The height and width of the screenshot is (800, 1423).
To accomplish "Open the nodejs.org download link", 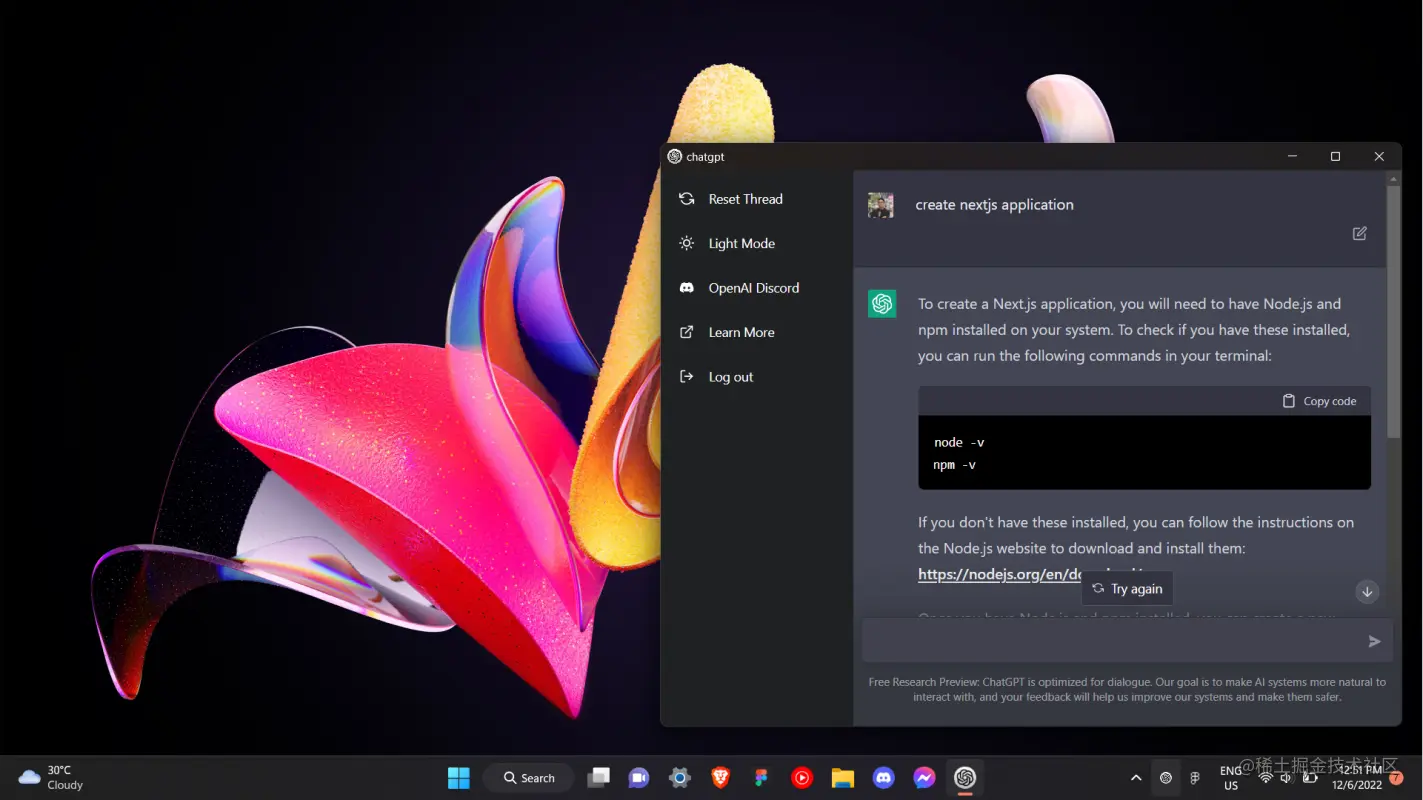I will (x=1000, y=574).
